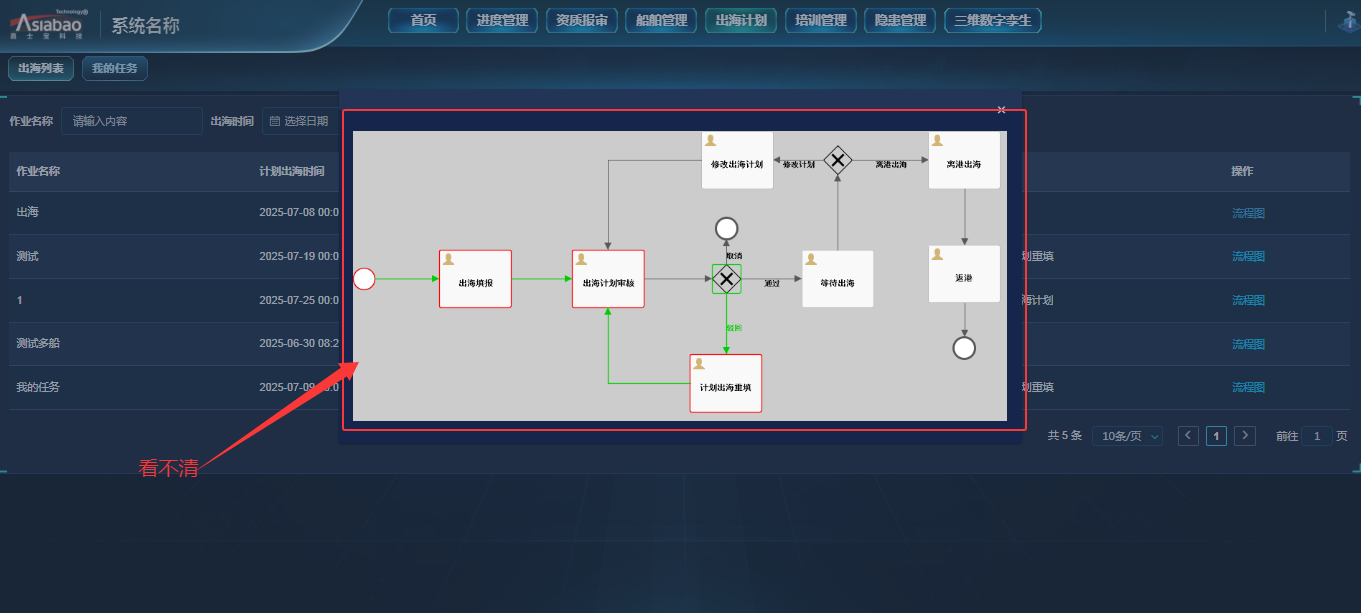This screenshot has width=1361, height=613.
Task: Click the red start event circle
Action: 364,279
